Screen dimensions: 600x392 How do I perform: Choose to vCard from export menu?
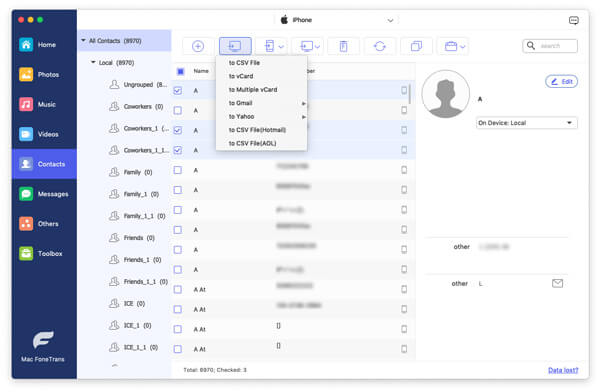click(261, 76)
